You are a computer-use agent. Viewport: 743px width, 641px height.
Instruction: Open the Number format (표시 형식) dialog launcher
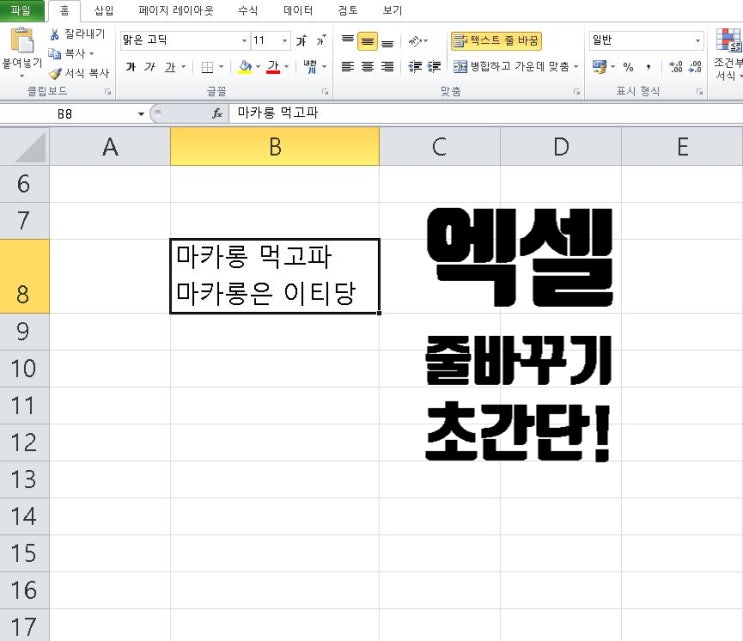coord(699,92)
